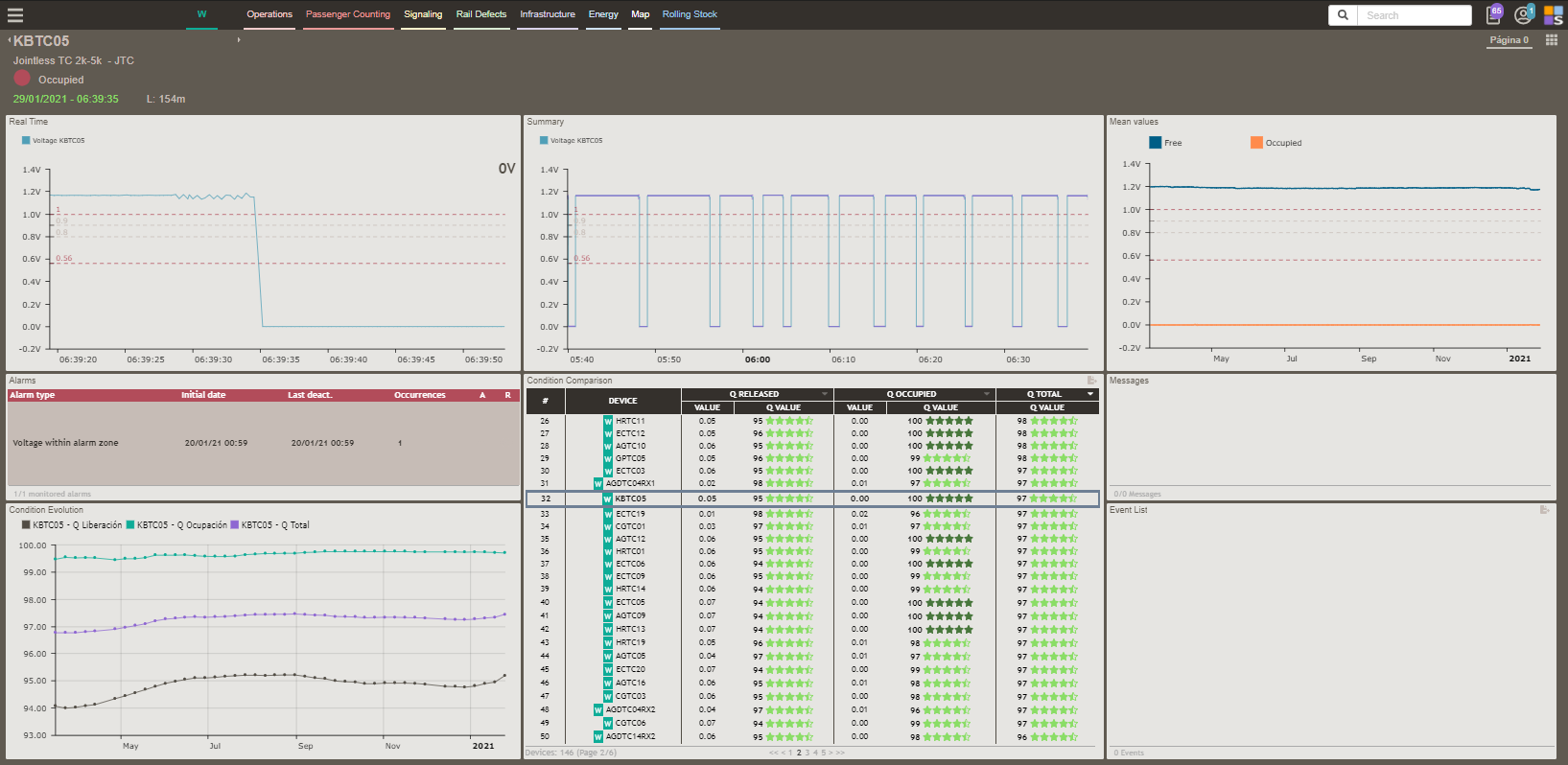Click the W icon next to ECTC03
Viewport: 1568px width, 765px height.
(608, 471)
